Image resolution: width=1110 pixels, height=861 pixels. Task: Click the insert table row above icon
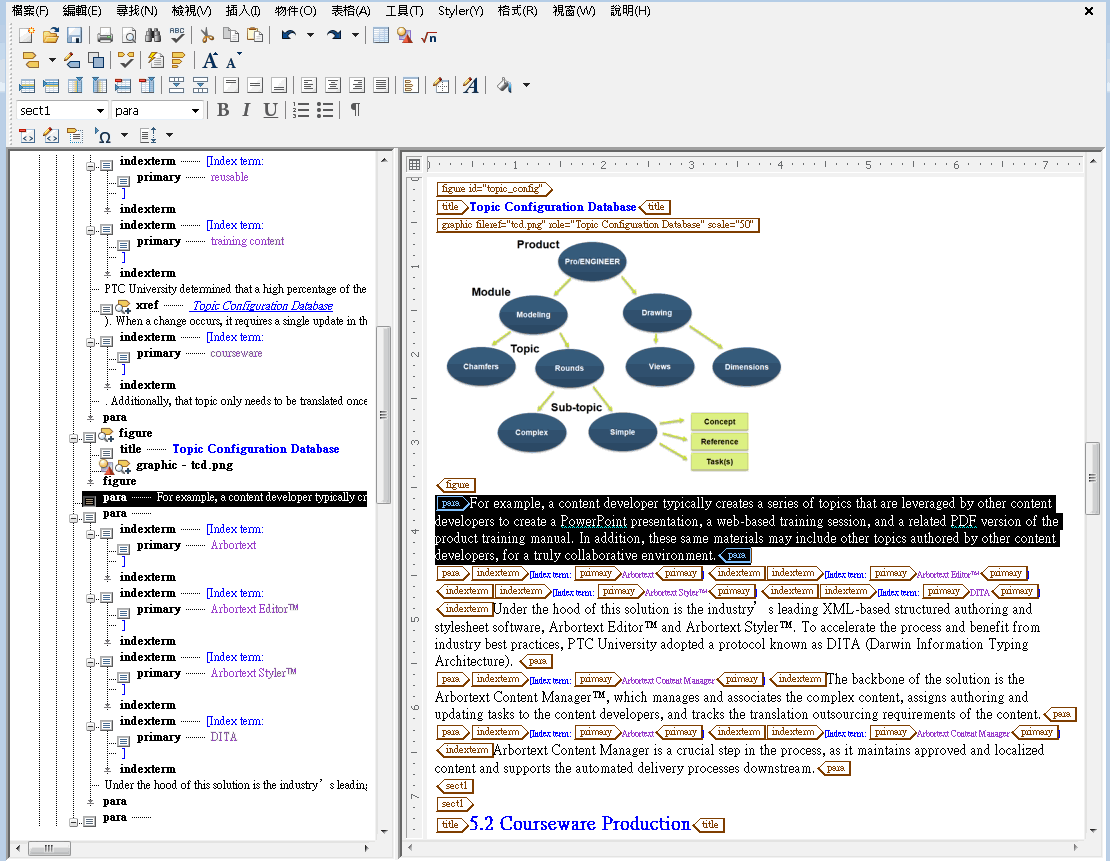pyautogui.click(x=27, y=86)
